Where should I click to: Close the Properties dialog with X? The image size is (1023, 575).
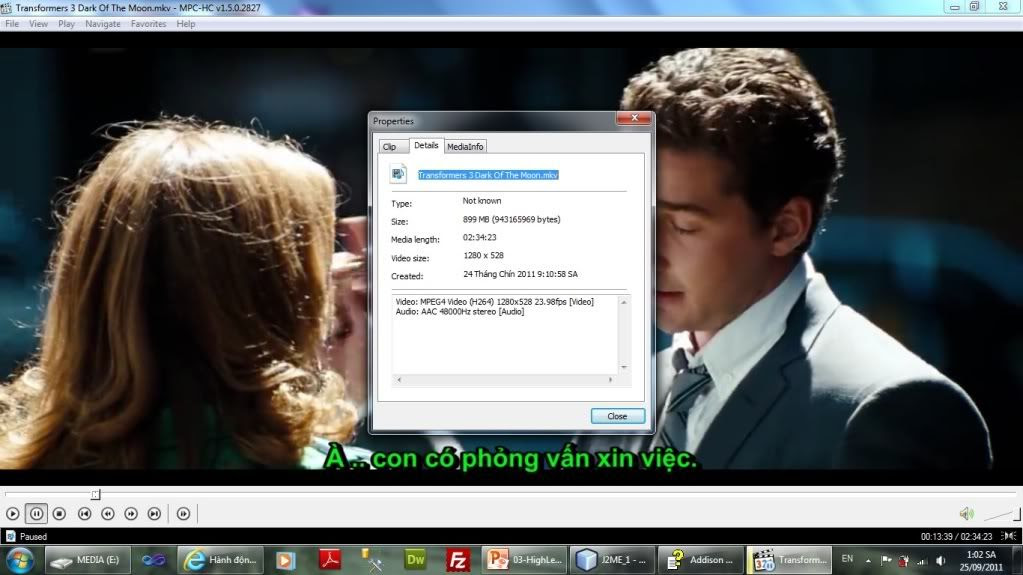[634, 118]
